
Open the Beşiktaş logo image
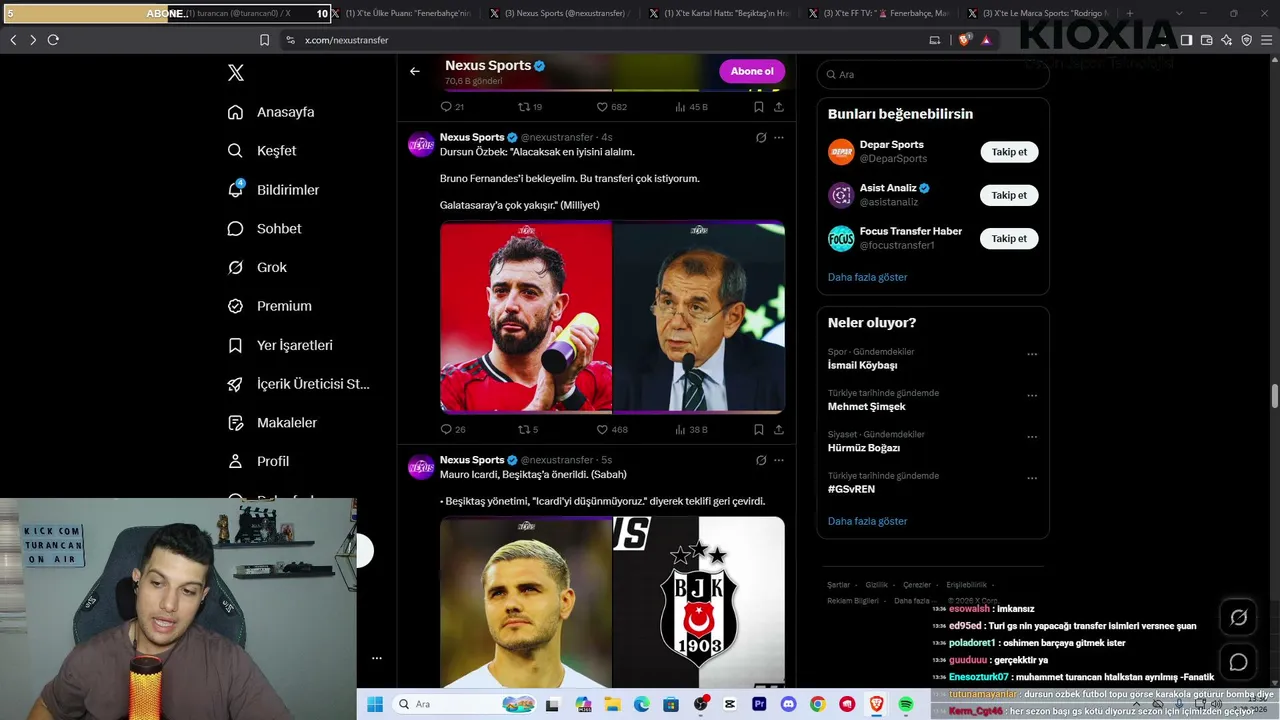point(699,602)
